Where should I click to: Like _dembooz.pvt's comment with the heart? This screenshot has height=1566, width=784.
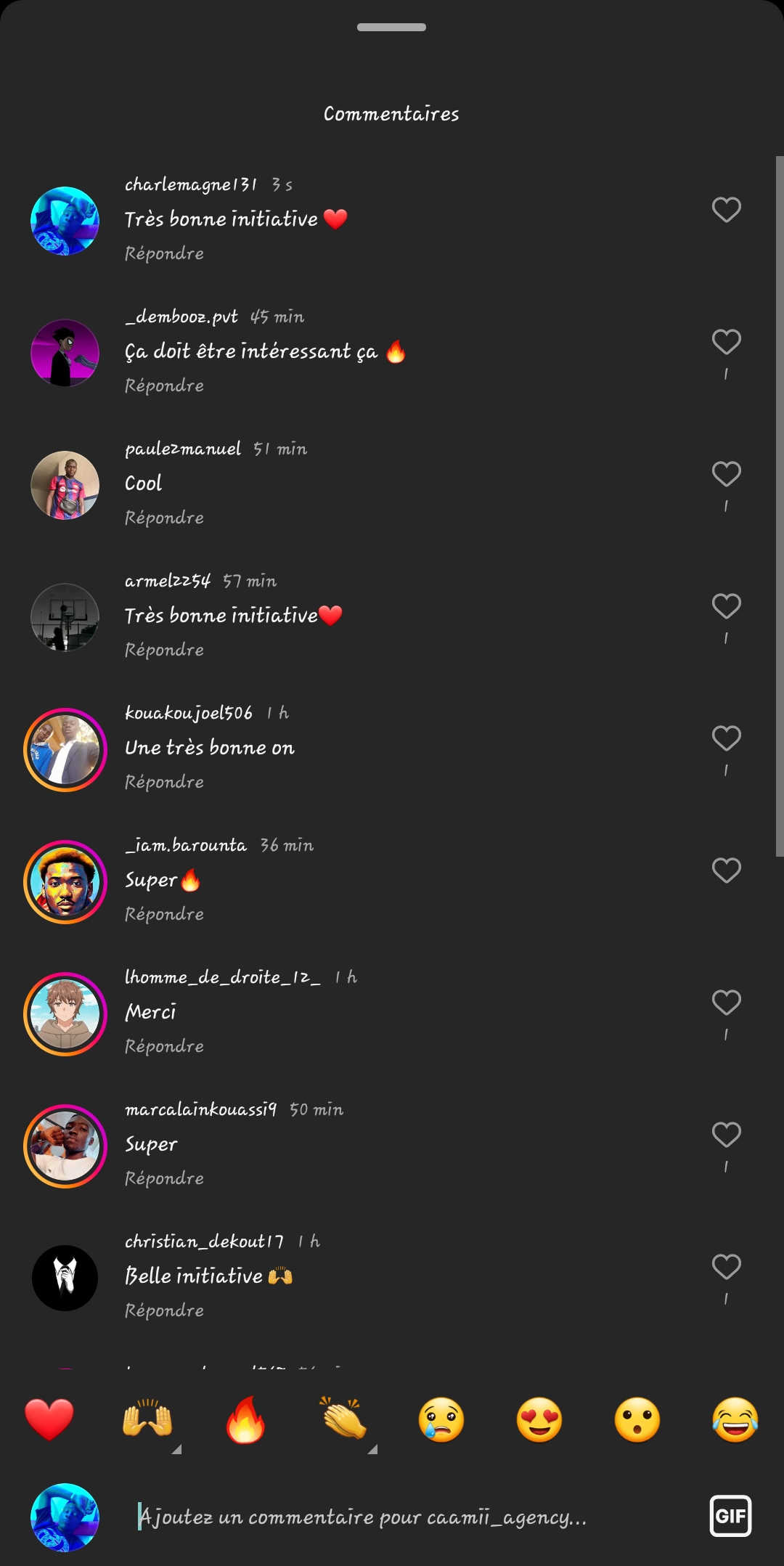(x=726, y=342)
